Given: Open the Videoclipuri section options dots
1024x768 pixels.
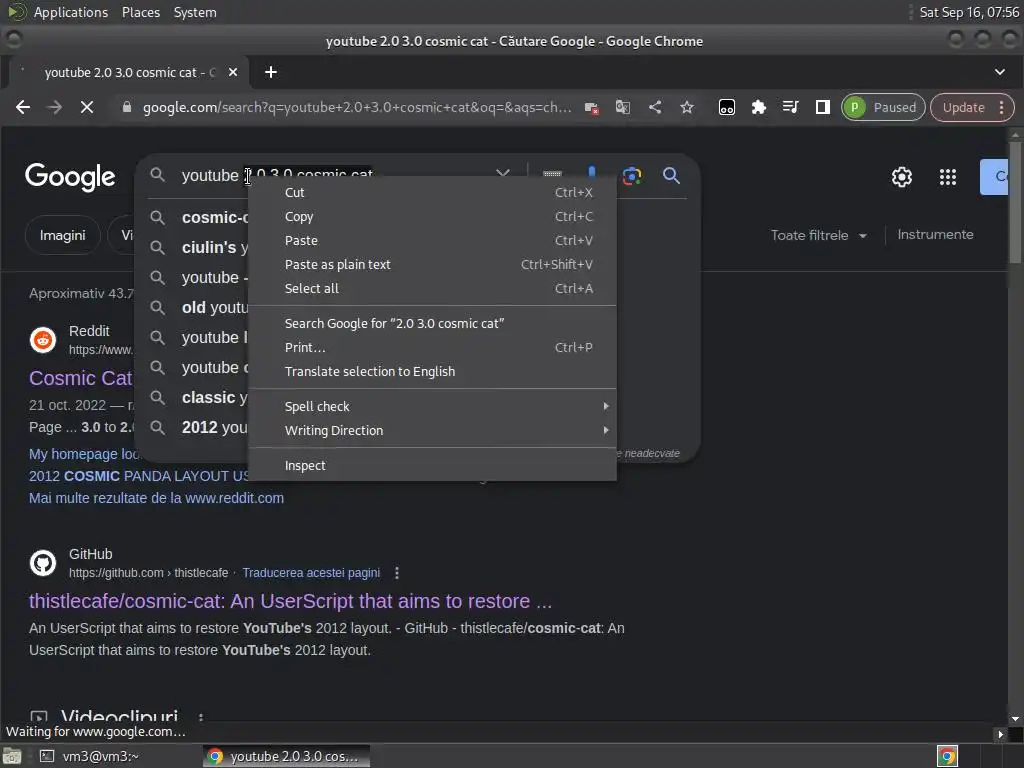Looking at the screenshot, I should [200, 718].
